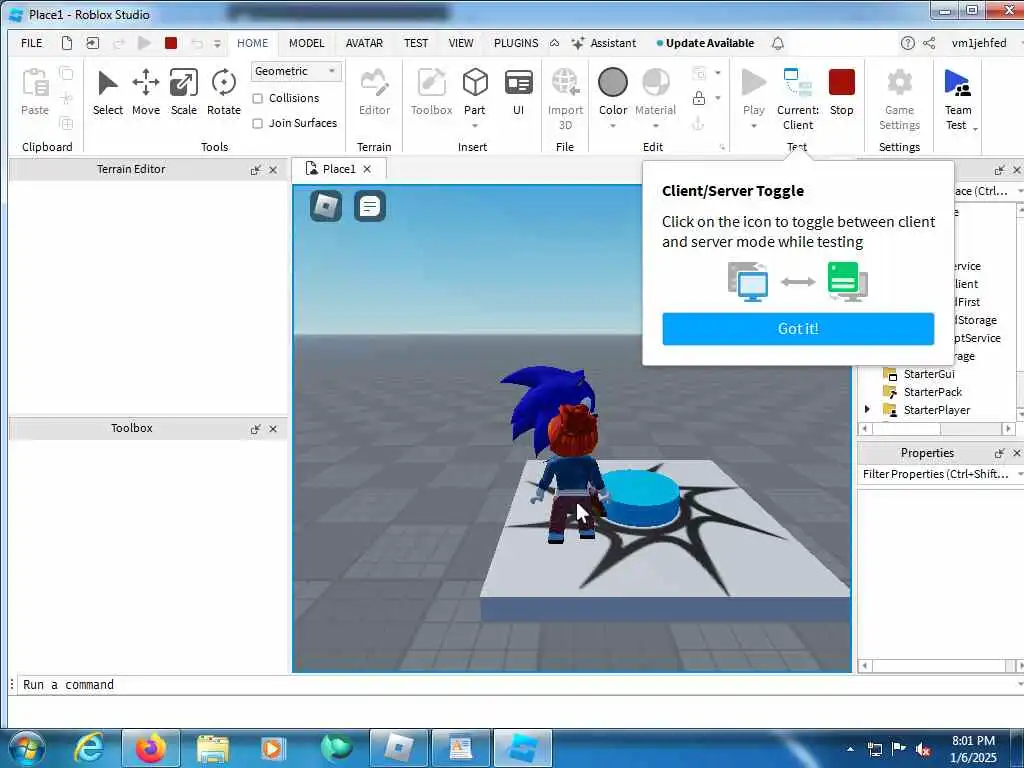
Task: Open the file explorer taskbar icon
Action: (212, 748)
